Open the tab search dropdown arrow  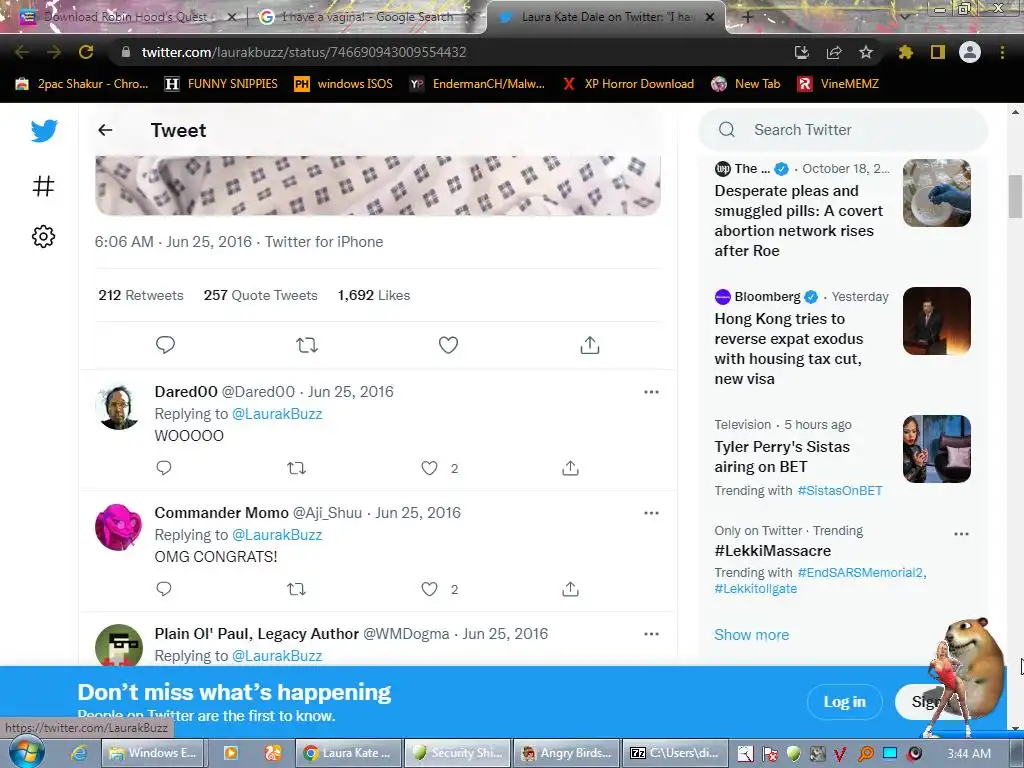(x=905, y=16)
